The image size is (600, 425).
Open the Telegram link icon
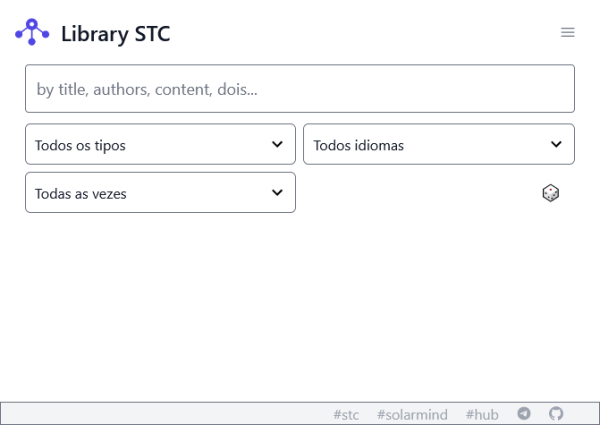(x=524, y=414)
